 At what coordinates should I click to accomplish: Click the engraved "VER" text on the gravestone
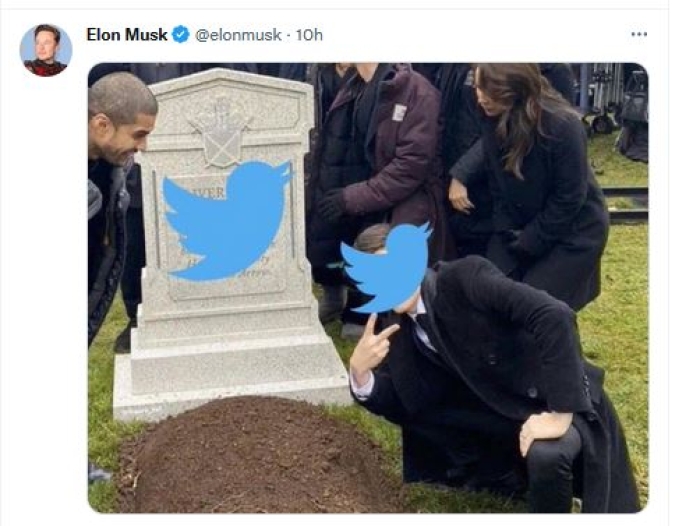coord(214,192)
